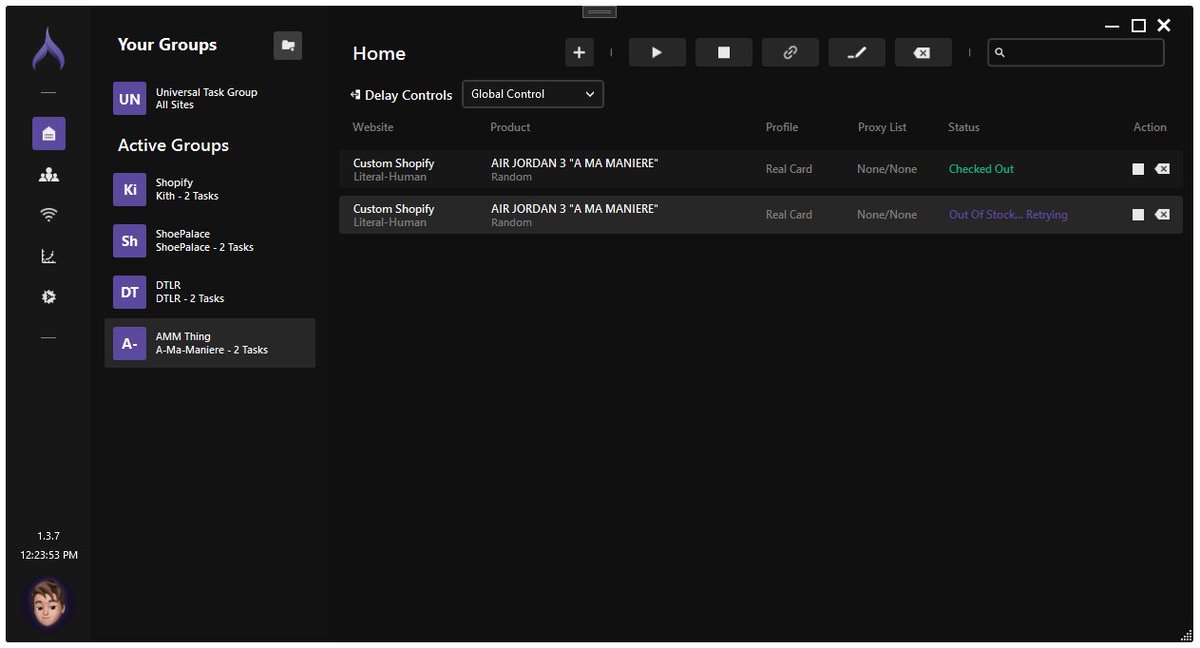1200x648 pixels.
Task: Click the A- group badge
Action: [130, 343]
